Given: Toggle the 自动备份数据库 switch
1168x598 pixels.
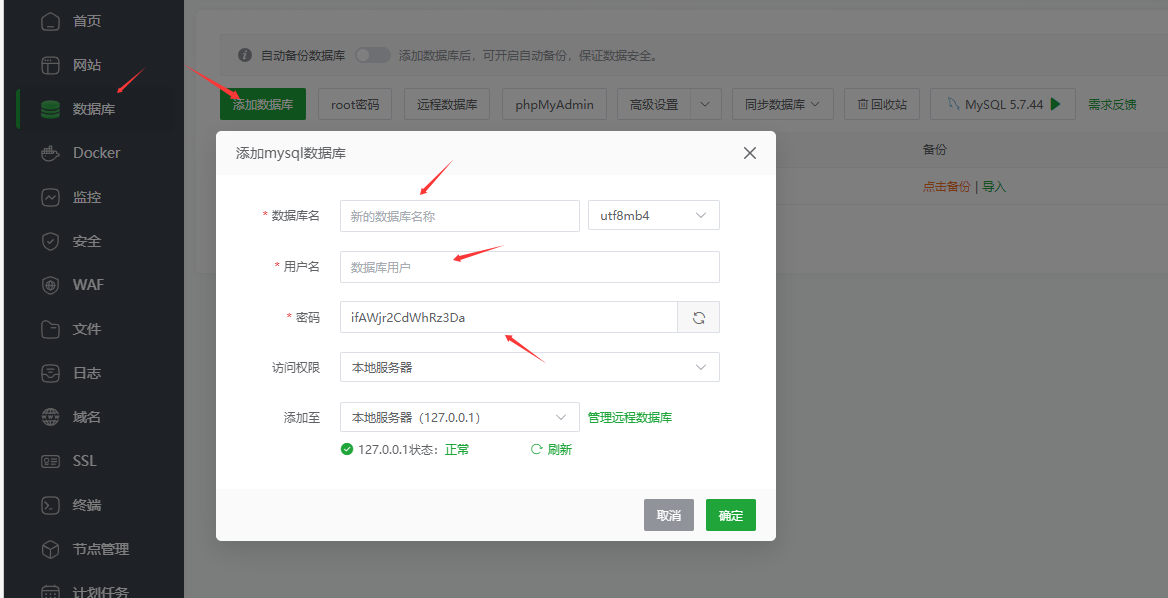Looking at the screenshot, I should [x=373, y=55].
